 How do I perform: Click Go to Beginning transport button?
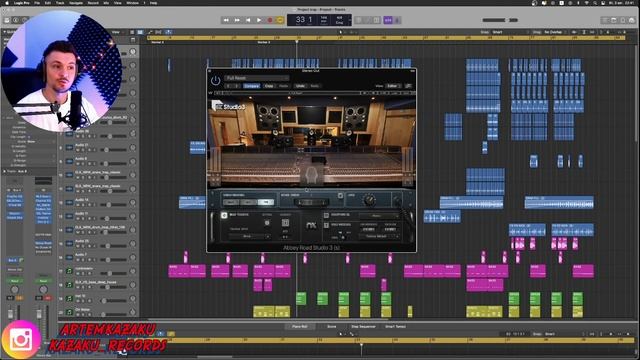coord(248,20)
